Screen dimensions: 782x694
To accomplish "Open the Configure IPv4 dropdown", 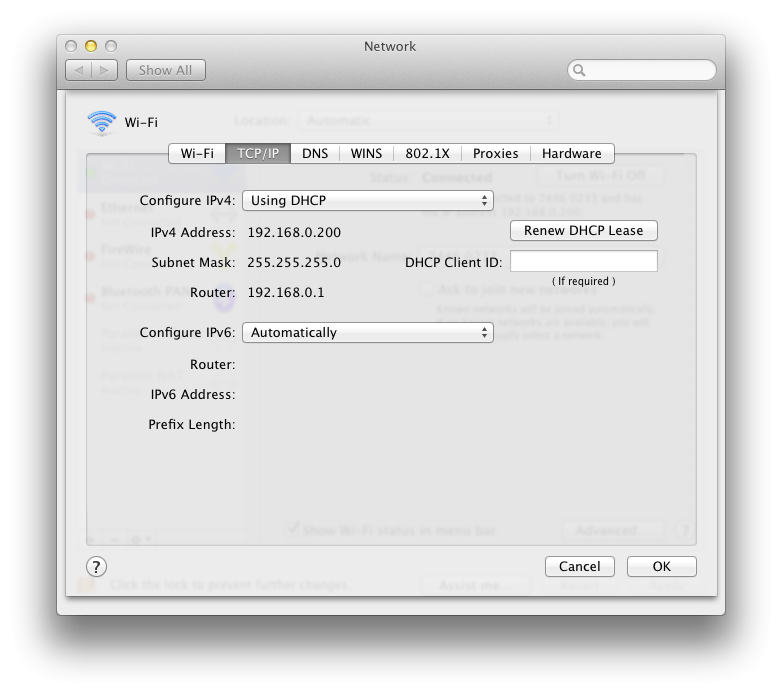I will (x=368, y=200).
